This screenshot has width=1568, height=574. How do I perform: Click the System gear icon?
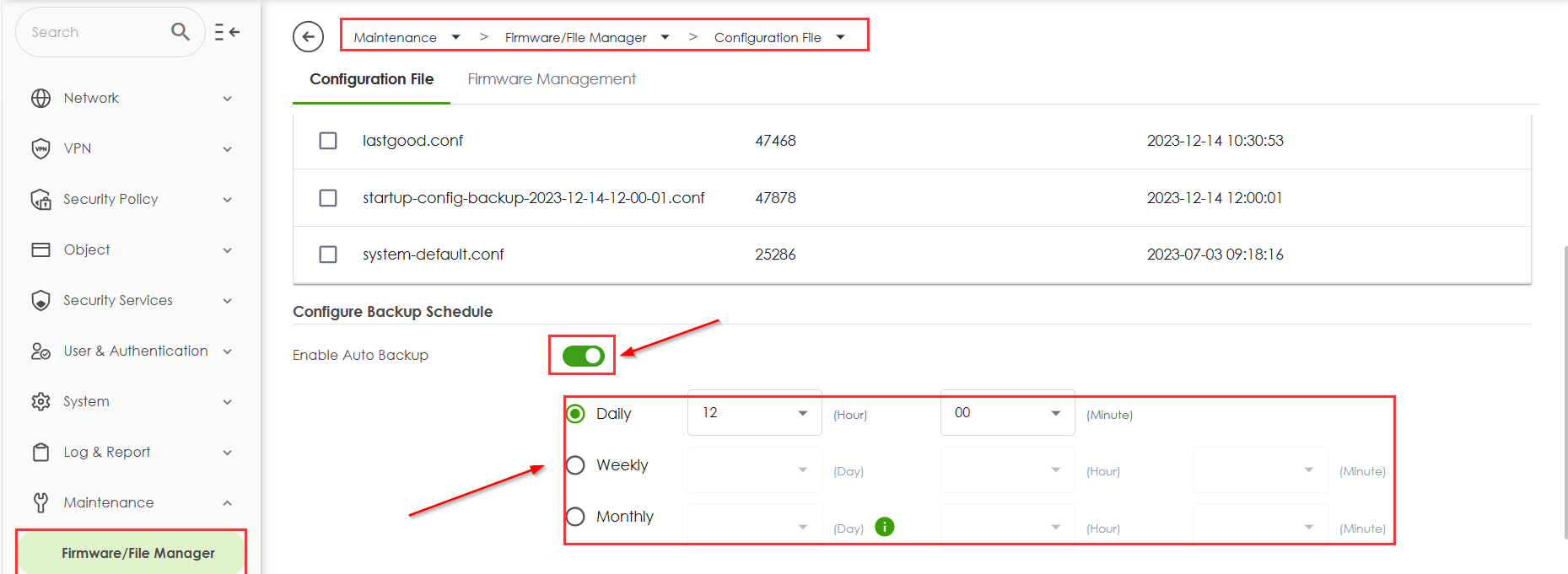[x=40, y=402]
